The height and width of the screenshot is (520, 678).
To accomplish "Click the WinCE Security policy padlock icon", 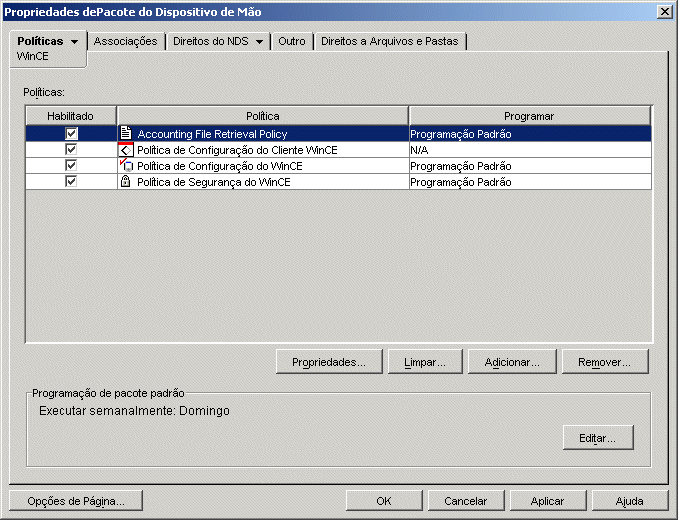I will click(x=125, y=182).
